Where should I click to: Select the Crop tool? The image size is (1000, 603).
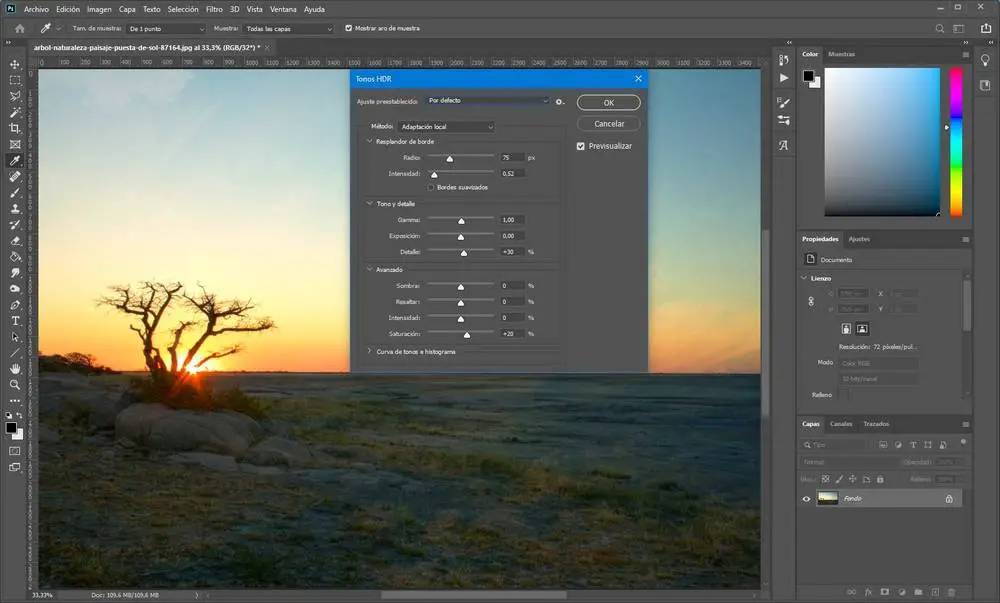point(15,128)
